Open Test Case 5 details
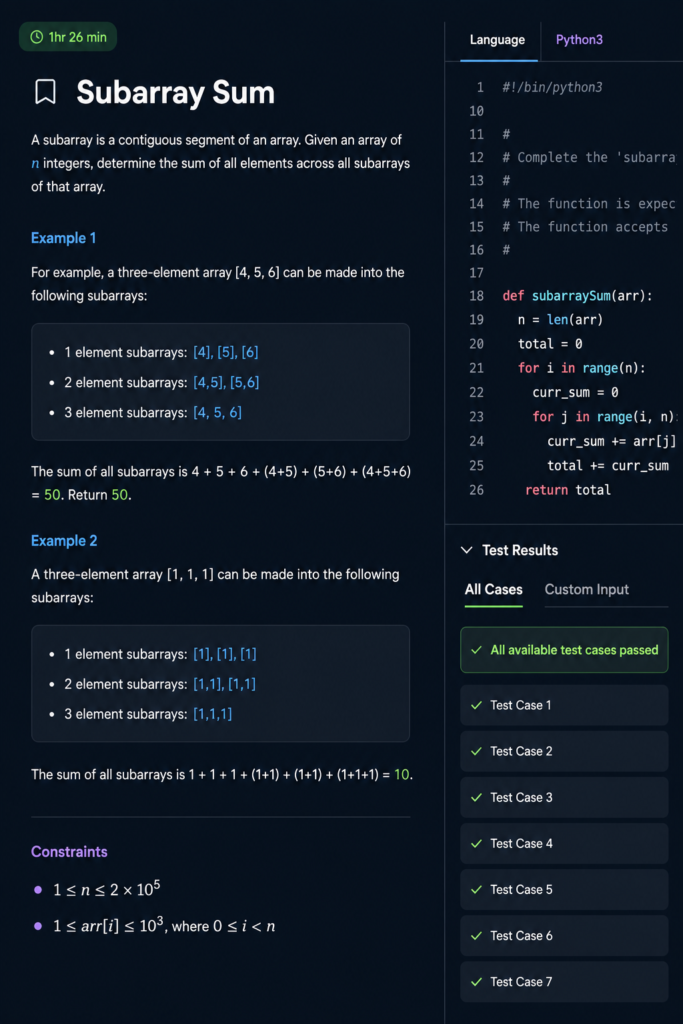Viewport: 683px width, 1024px height. [x=564, y=889]
